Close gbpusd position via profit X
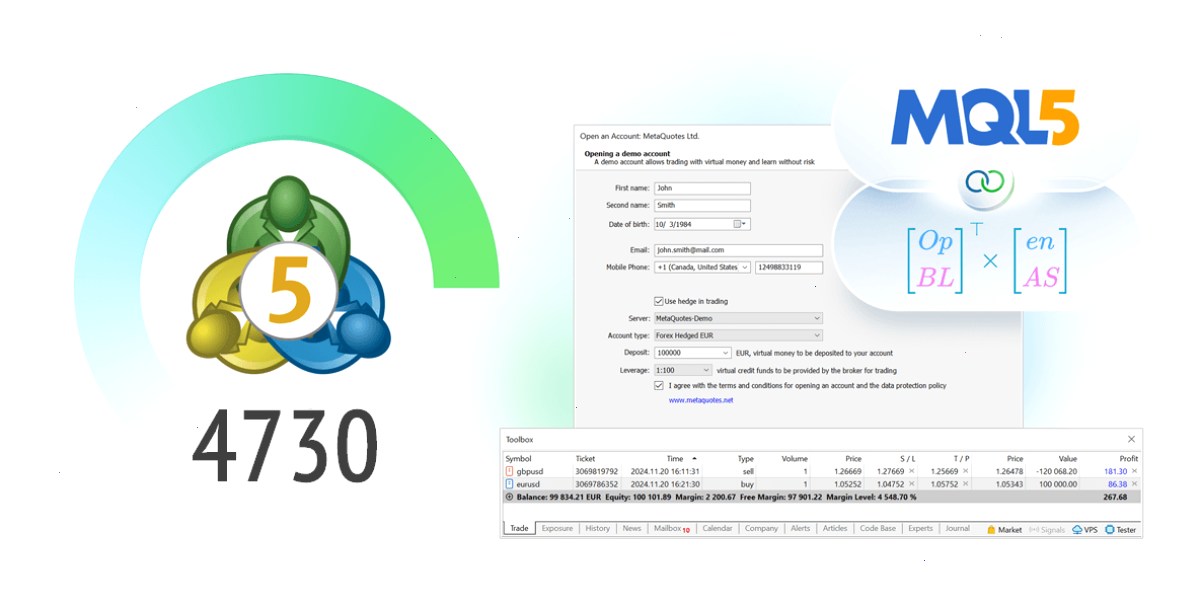This screenshot has height=607, width=1200. pos(1134,471)
